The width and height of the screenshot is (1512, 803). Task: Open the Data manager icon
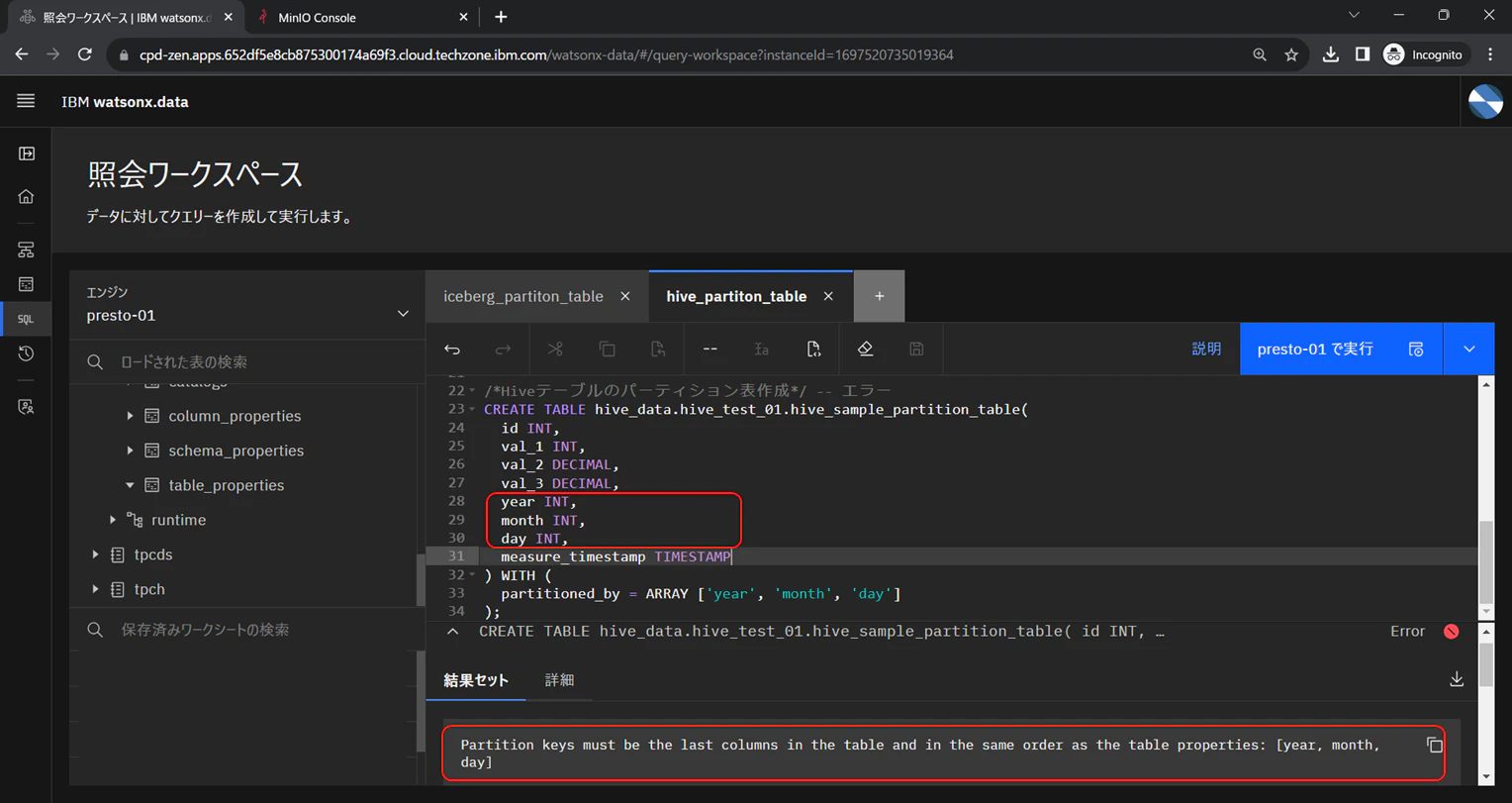(27, 284)
